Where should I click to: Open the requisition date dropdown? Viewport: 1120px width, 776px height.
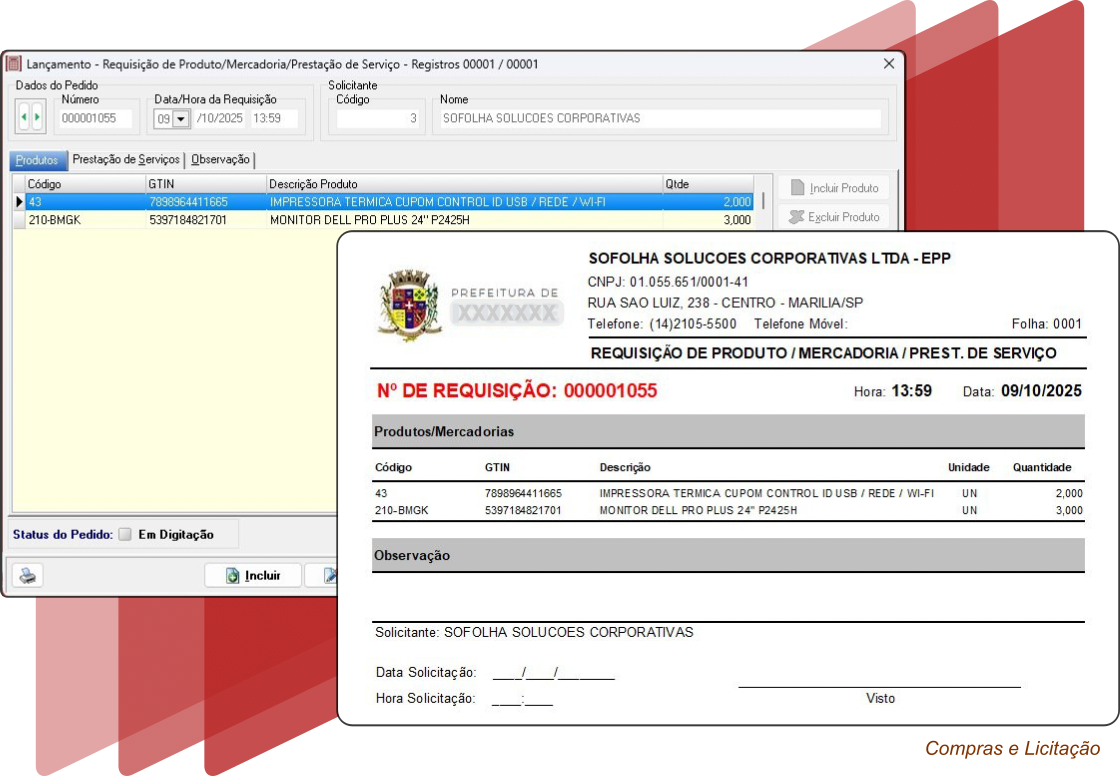pos(181,119)
